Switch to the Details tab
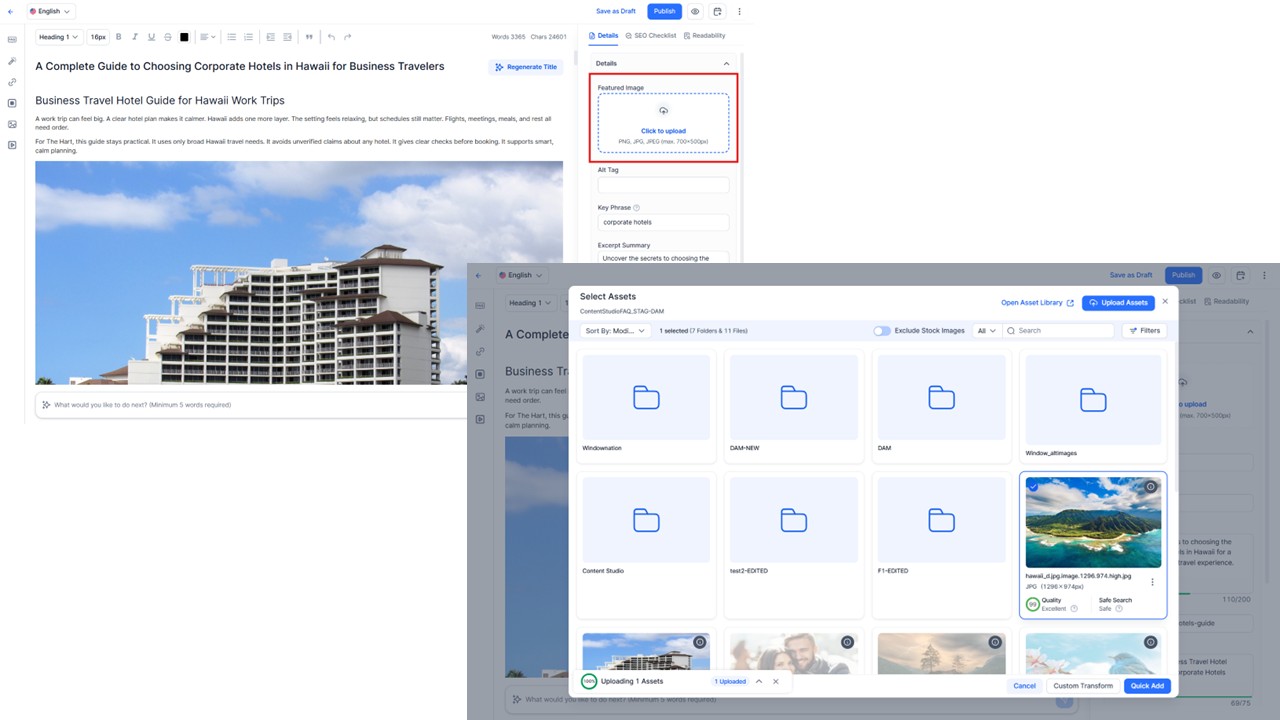Viewport: 1280px width, 720px height. click(603, 36)
